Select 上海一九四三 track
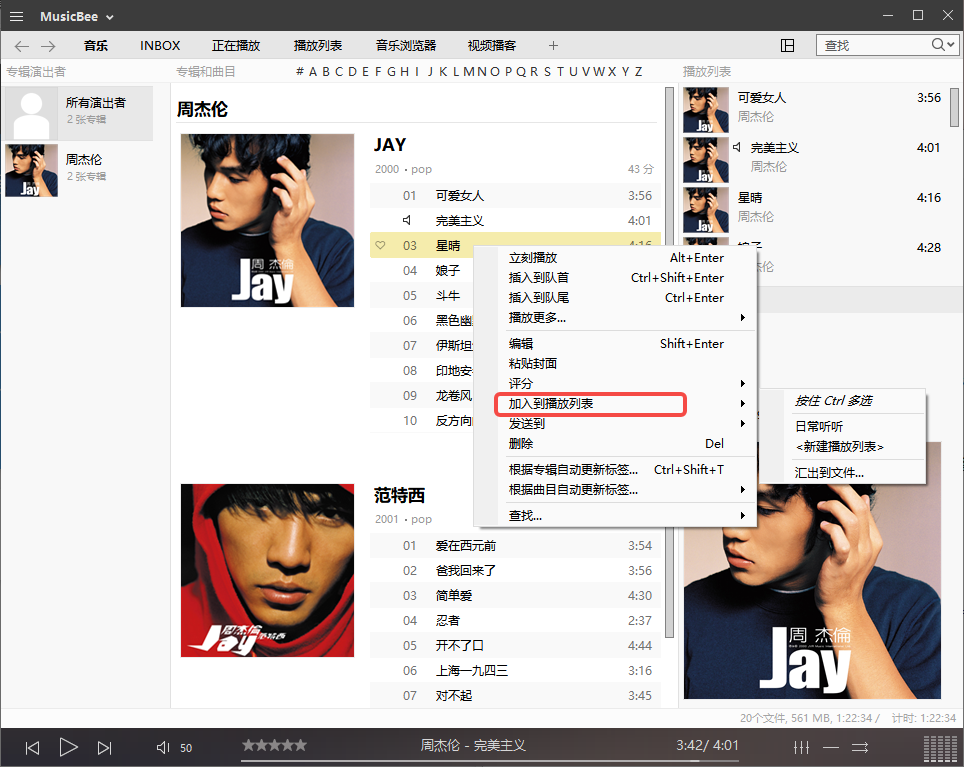 [515, 671]
